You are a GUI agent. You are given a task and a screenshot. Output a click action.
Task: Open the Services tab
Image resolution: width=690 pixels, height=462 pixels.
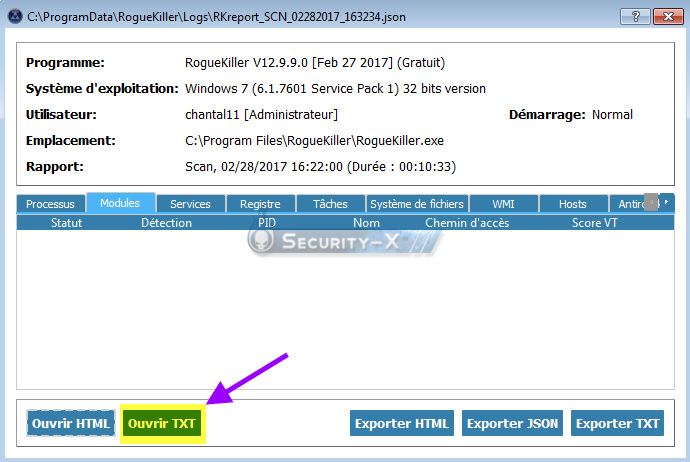click(x=190, y=204)
